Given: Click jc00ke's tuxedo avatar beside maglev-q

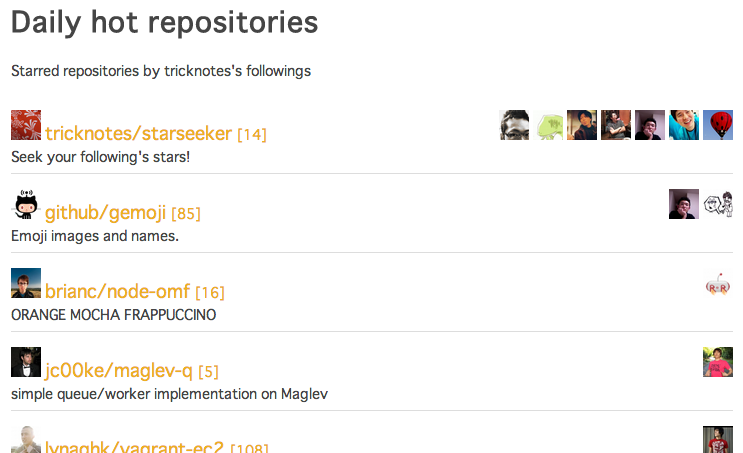Looking at the screenshot, I should (x=26, y=362).
